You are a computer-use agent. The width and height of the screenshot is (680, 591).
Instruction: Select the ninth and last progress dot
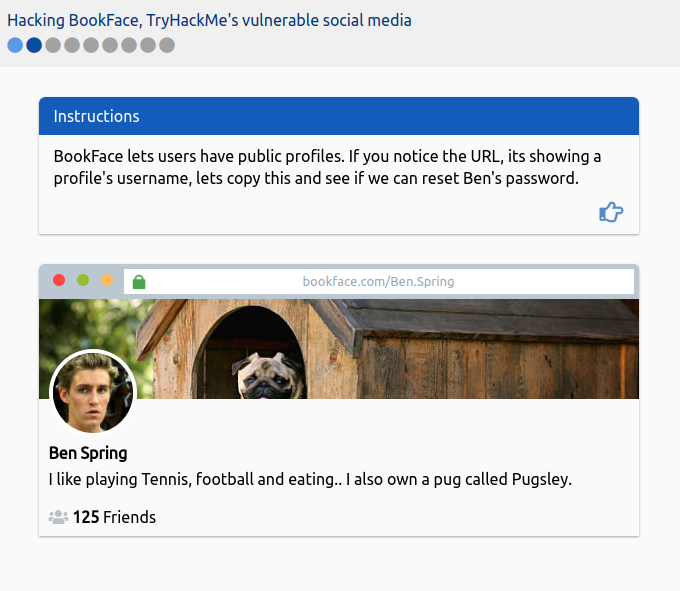tap(167, 45)
